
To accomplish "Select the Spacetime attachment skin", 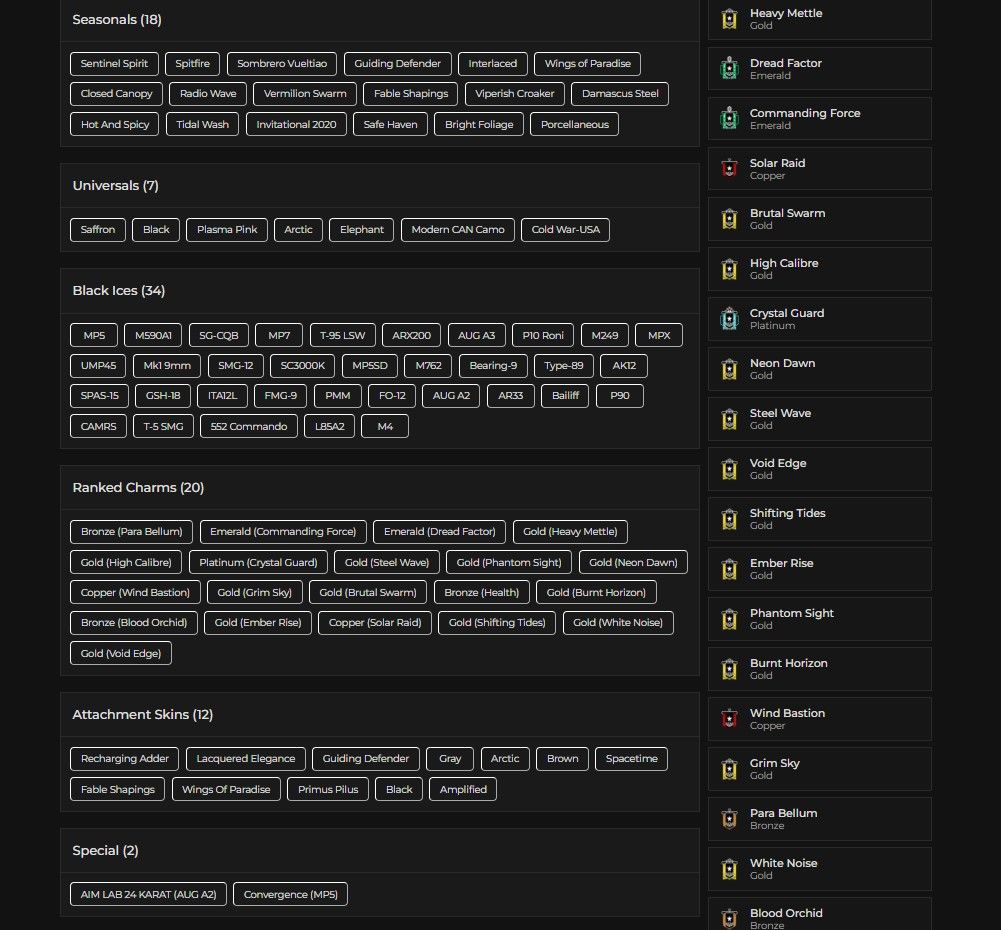I will 631,758.
